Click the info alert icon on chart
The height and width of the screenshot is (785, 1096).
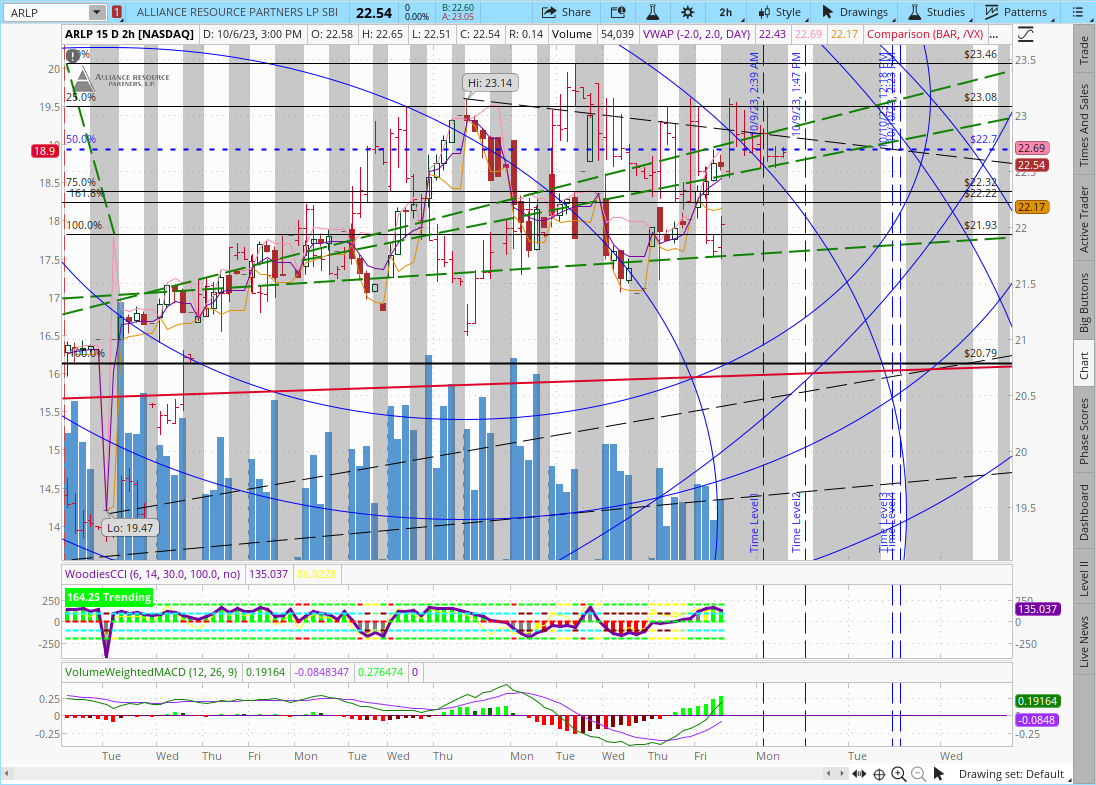click(72, 56)
